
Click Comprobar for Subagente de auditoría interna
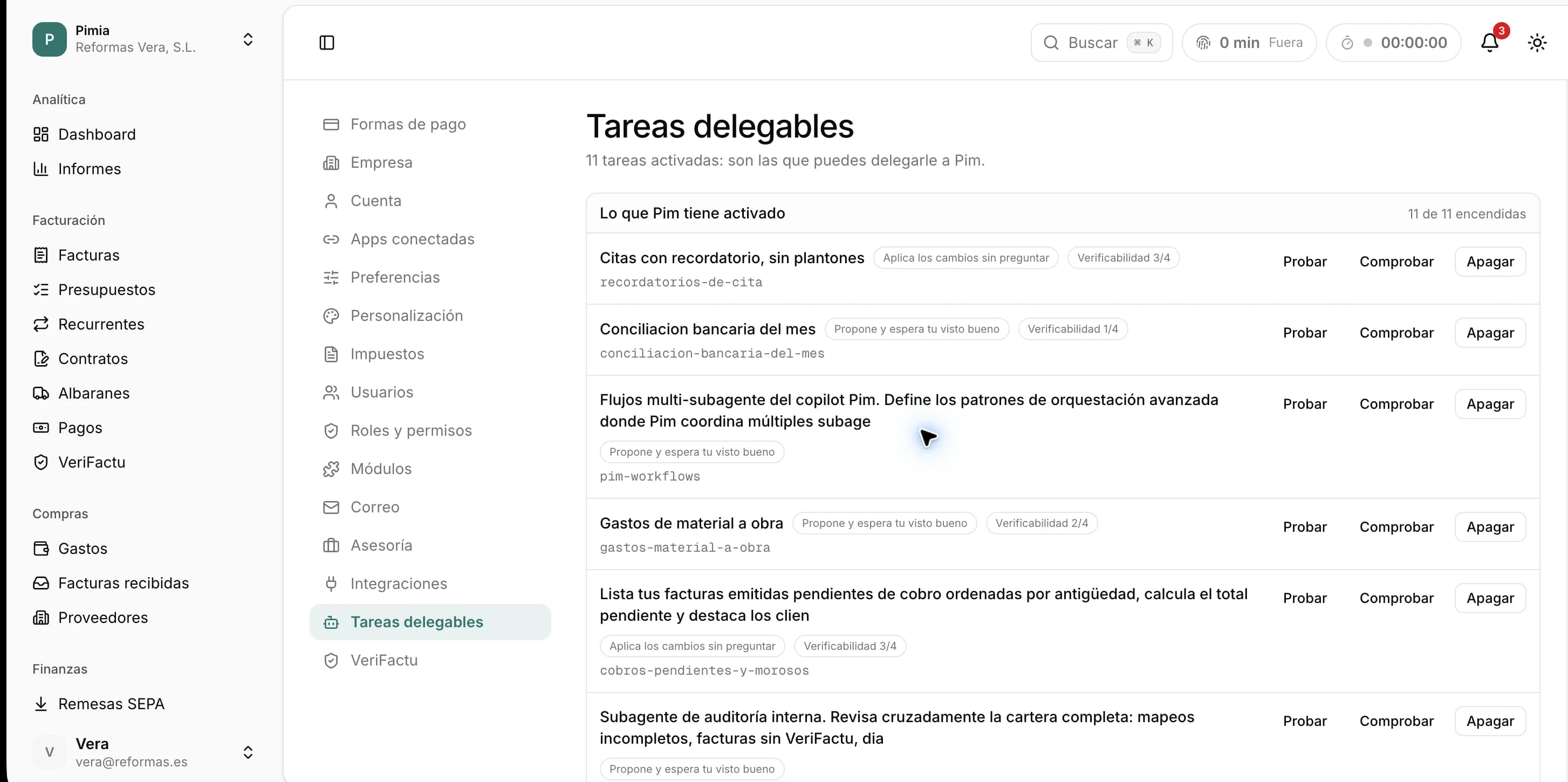(x=1396, y=721)
